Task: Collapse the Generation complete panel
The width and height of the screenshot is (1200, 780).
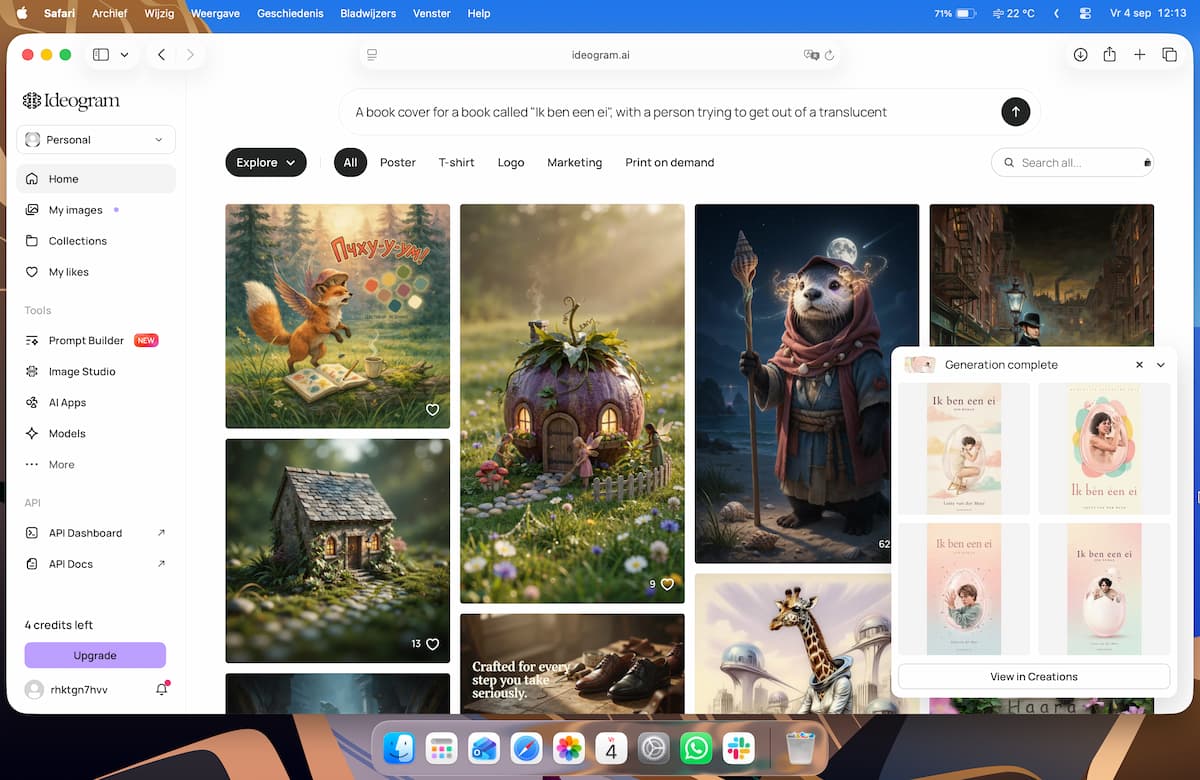Action: 1161,365
